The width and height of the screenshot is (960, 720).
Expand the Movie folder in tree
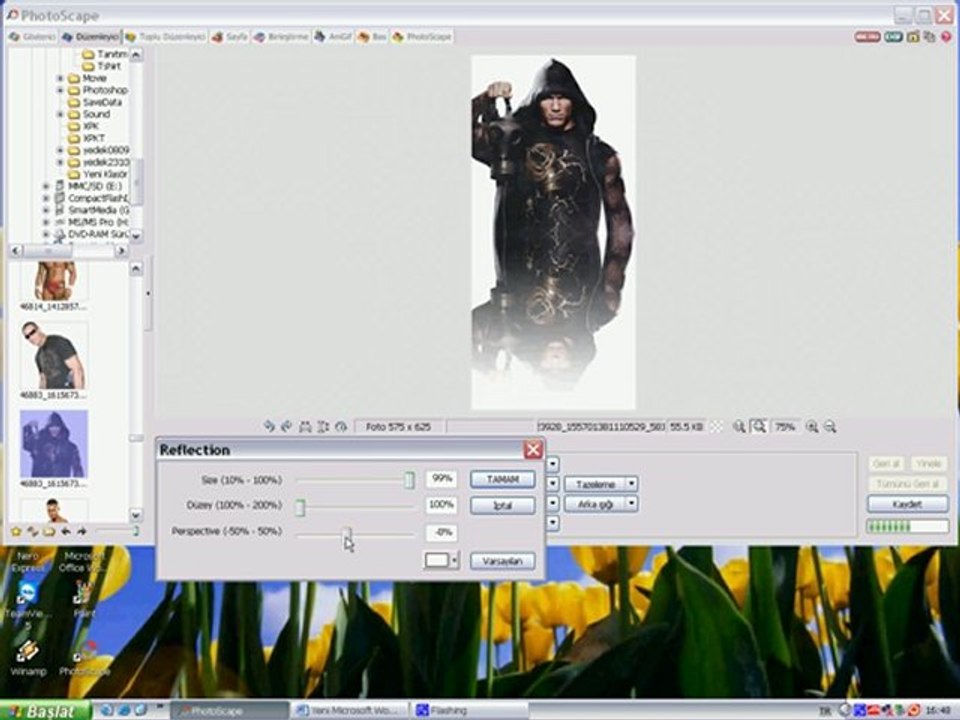click(60, 78)
